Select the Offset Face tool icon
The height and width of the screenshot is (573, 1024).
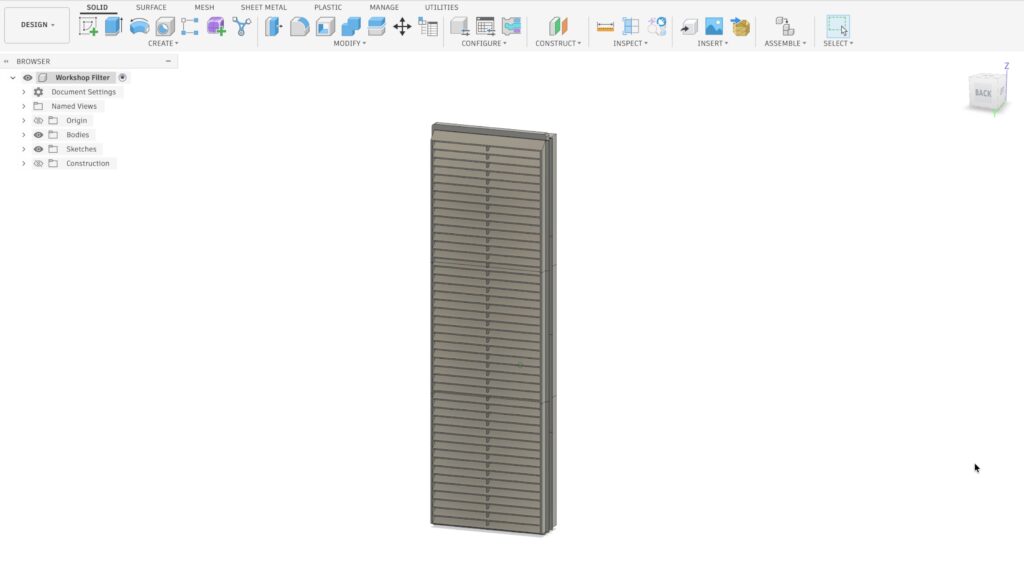click(x=377, y=27)
